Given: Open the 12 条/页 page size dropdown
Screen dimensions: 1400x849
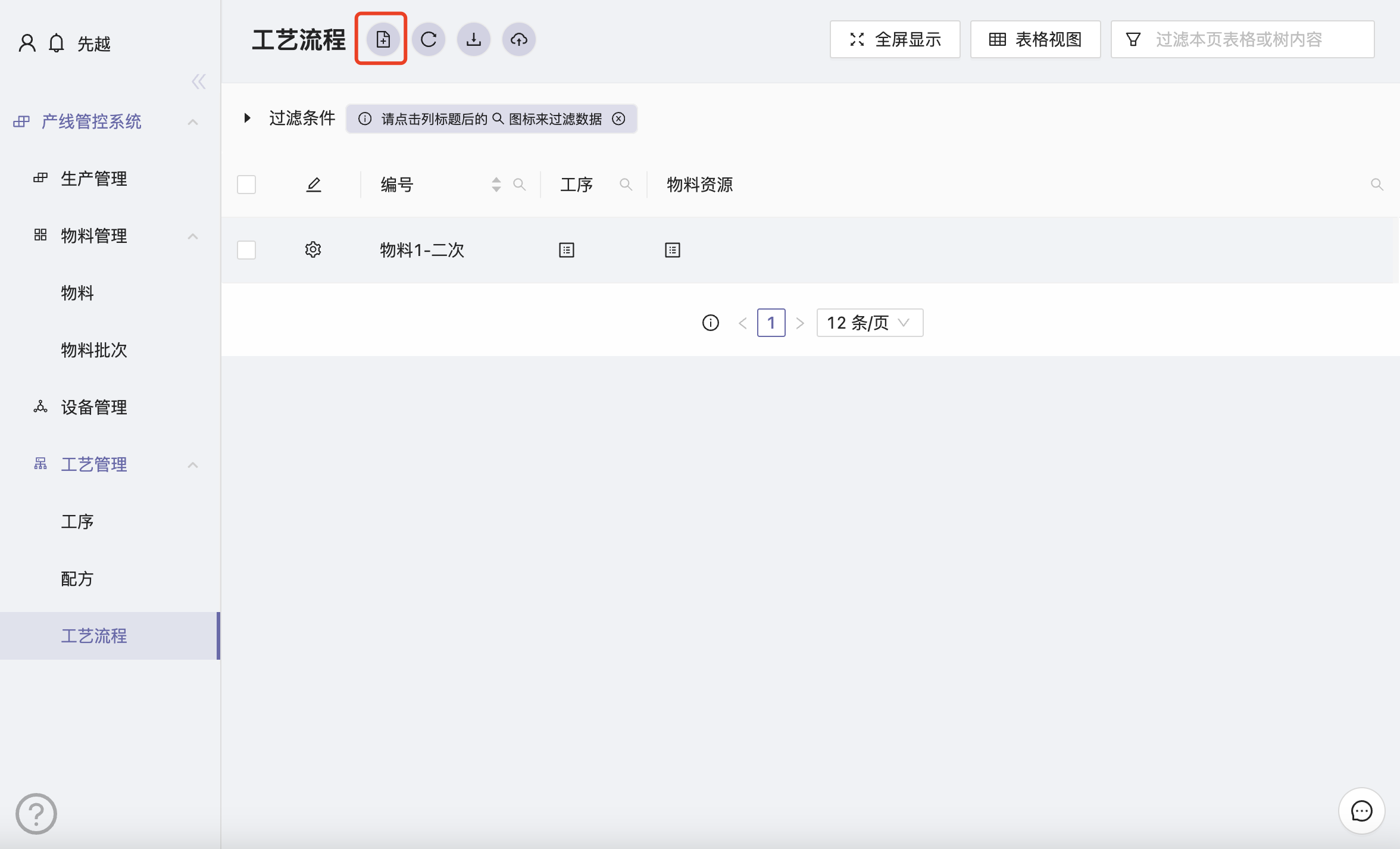Looking at the screenshot, I should coord(870,323).
